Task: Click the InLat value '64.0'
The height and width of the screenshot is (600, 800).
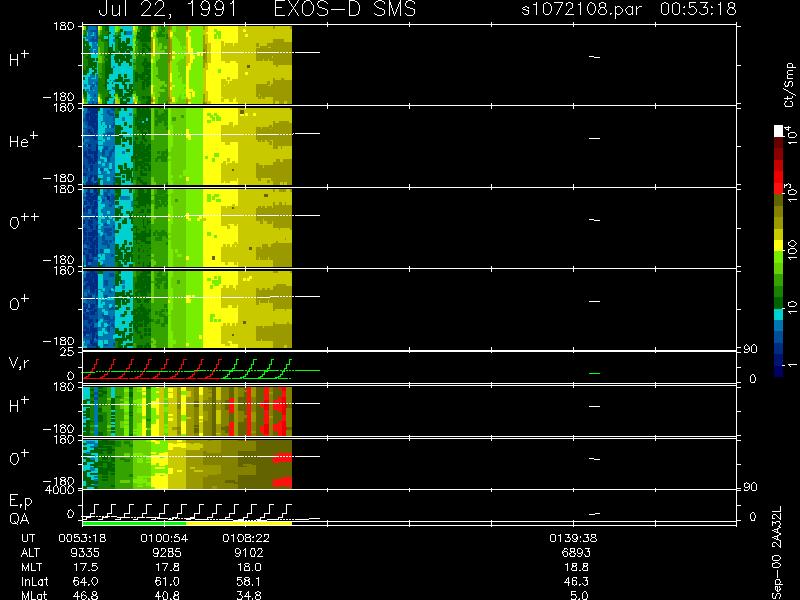Action: coord(85,582)
